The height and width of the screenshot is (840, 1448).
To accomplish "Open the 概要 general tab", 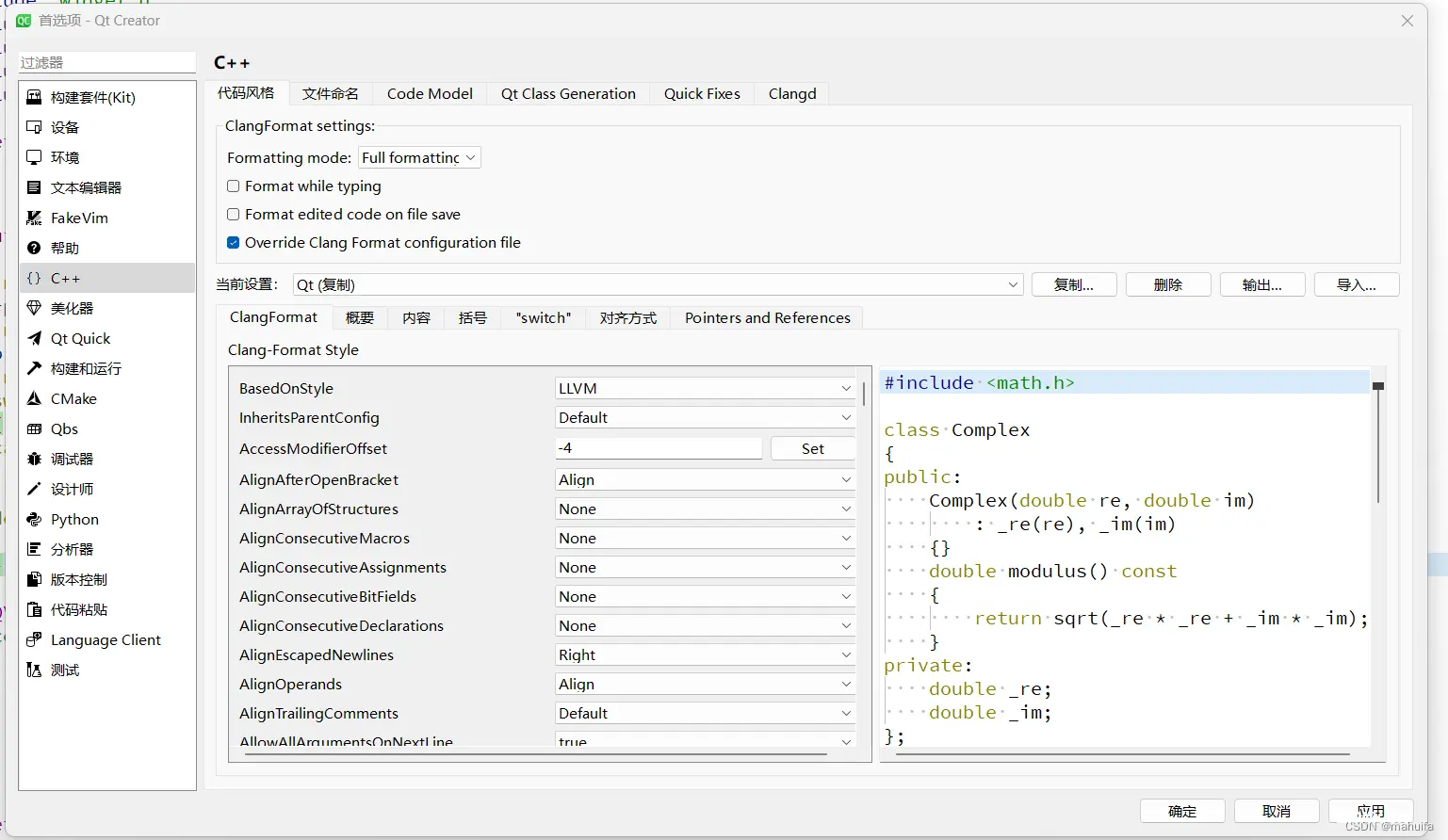I will [360, 317].
